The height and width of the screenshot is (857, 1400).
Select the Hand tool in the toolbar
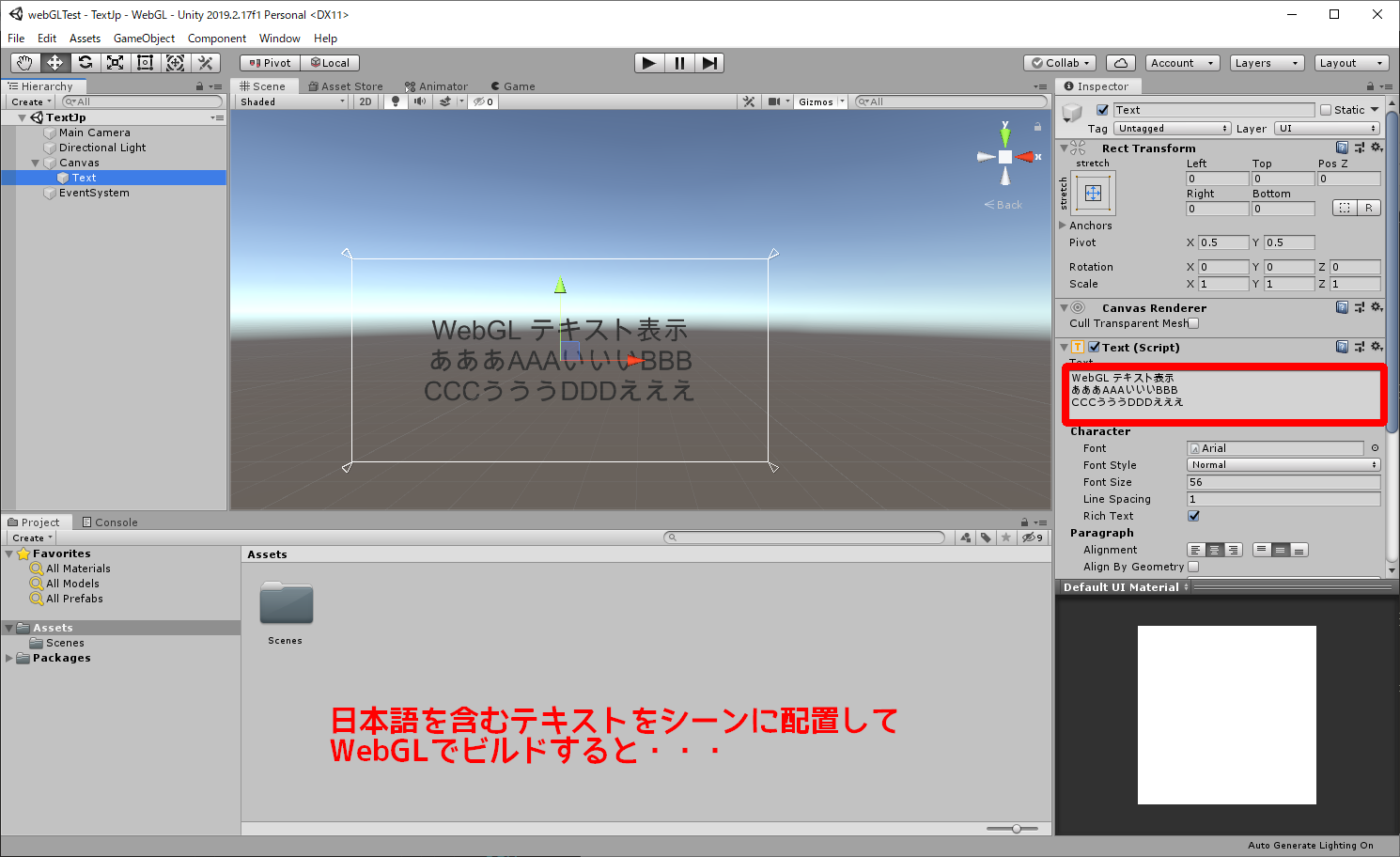(25, 63)
